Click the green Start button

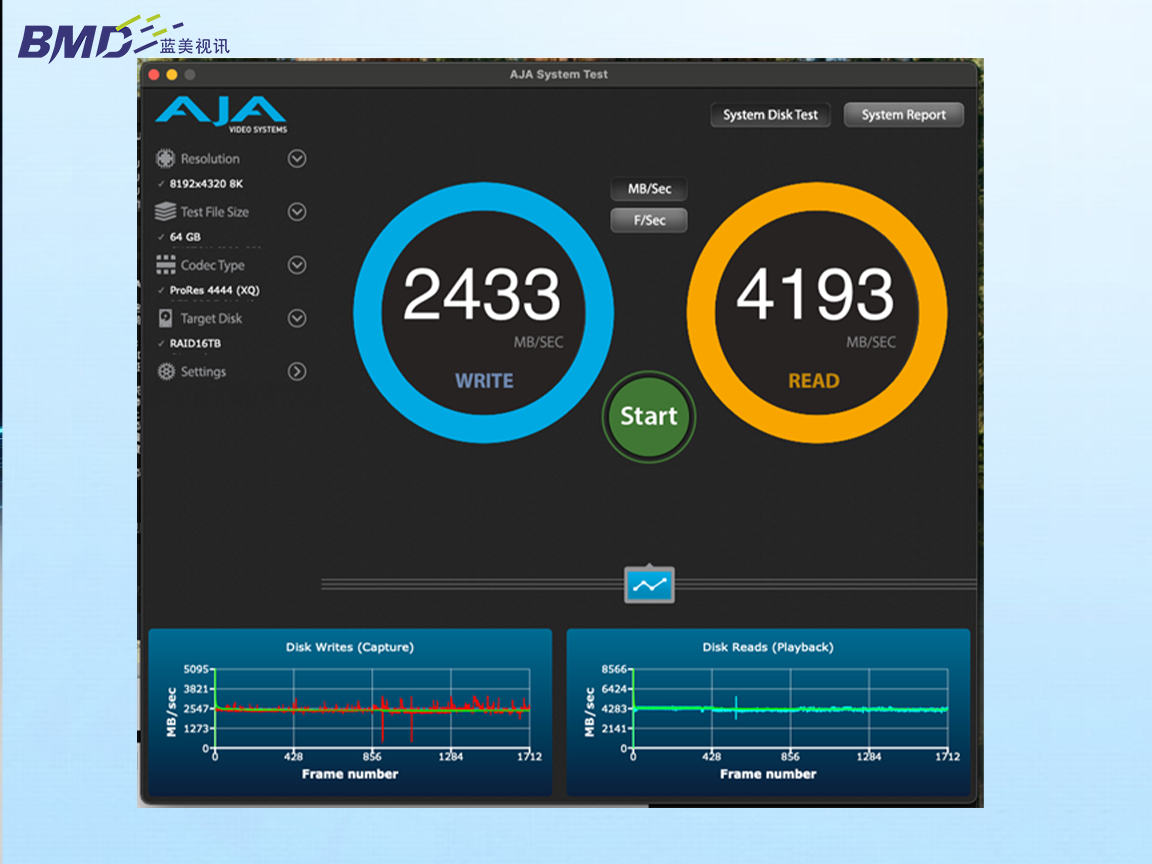[649, 417]
